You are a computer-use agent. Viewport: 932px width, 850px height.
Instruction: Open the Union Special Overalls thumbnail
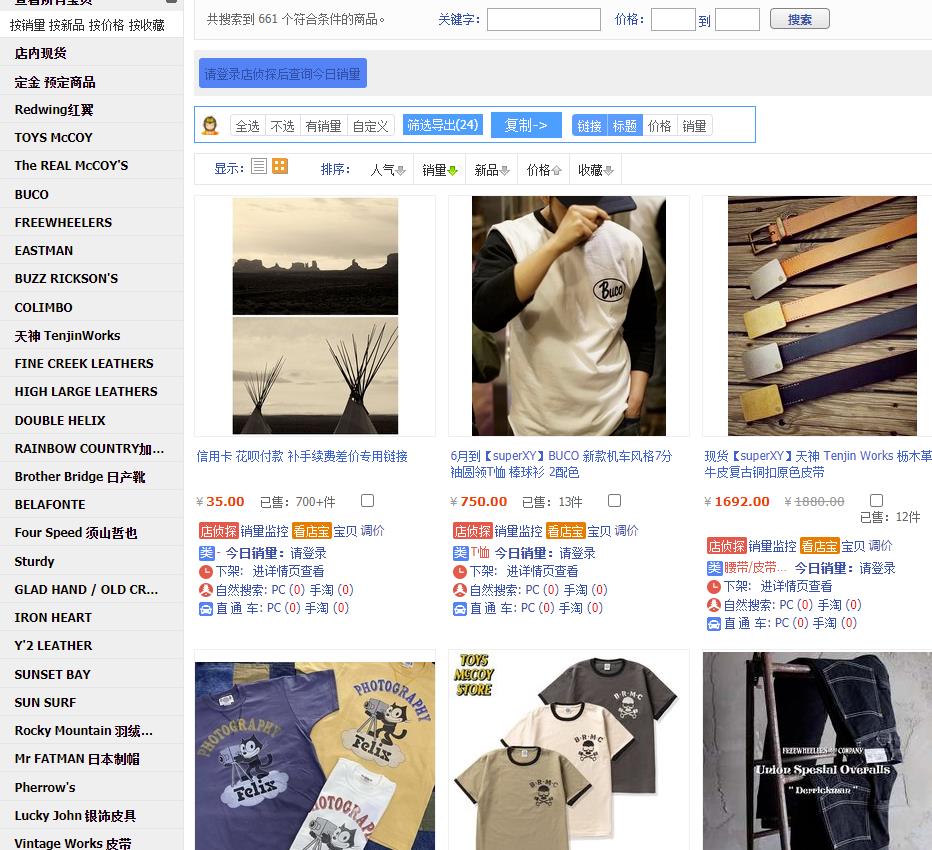point(817,751)
